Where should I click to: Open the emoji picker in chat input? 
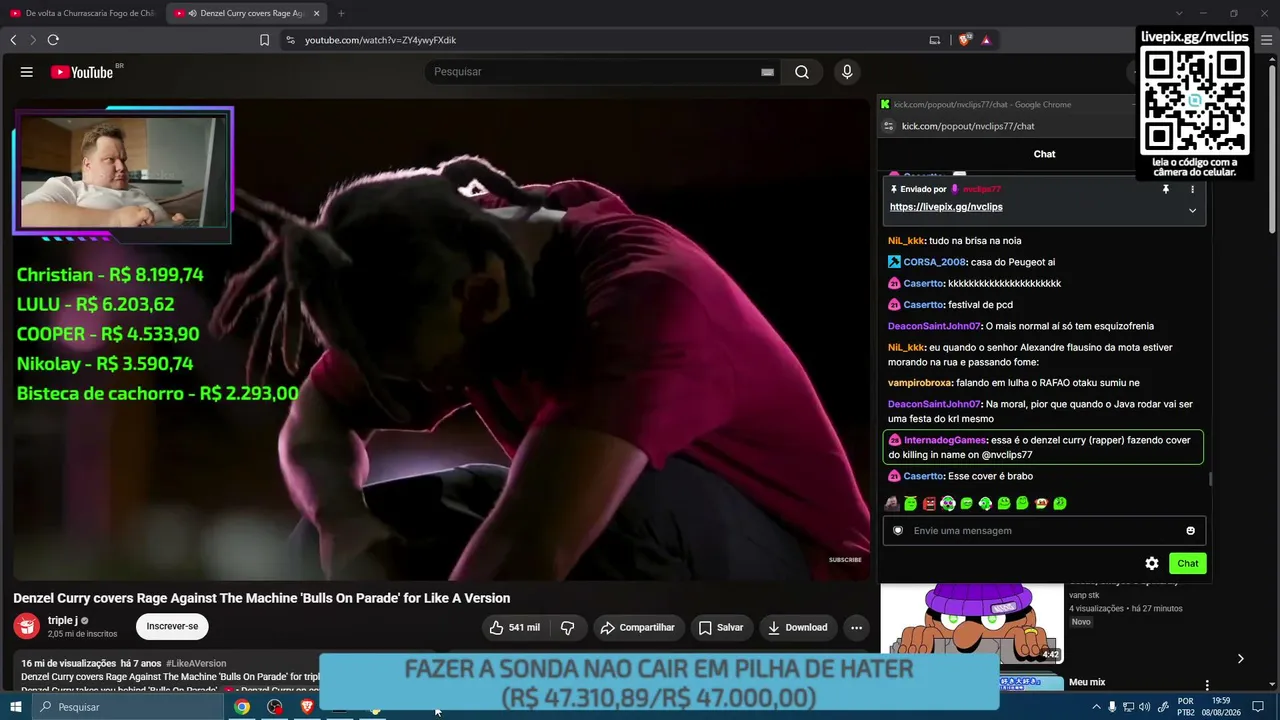(x=1190, y=531)
